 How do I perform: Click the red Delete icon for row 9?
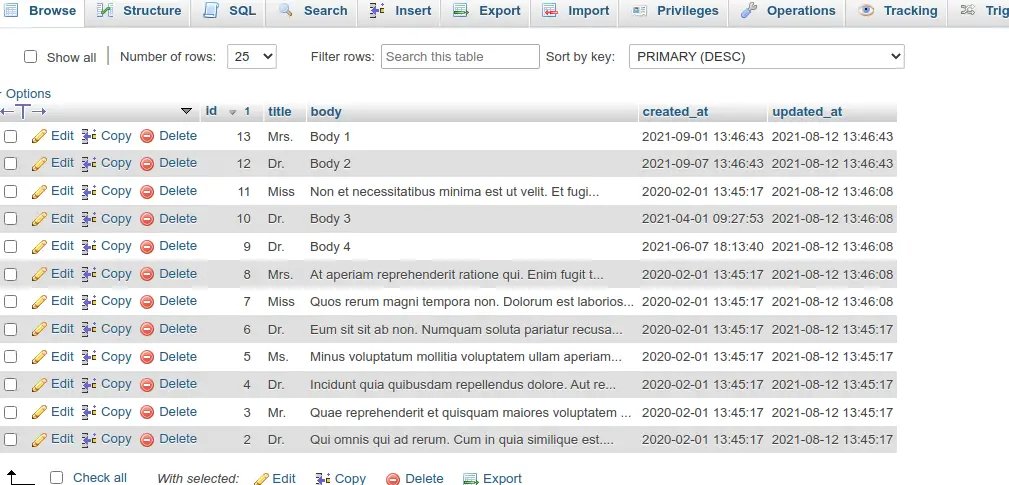[x=147, y=246]
